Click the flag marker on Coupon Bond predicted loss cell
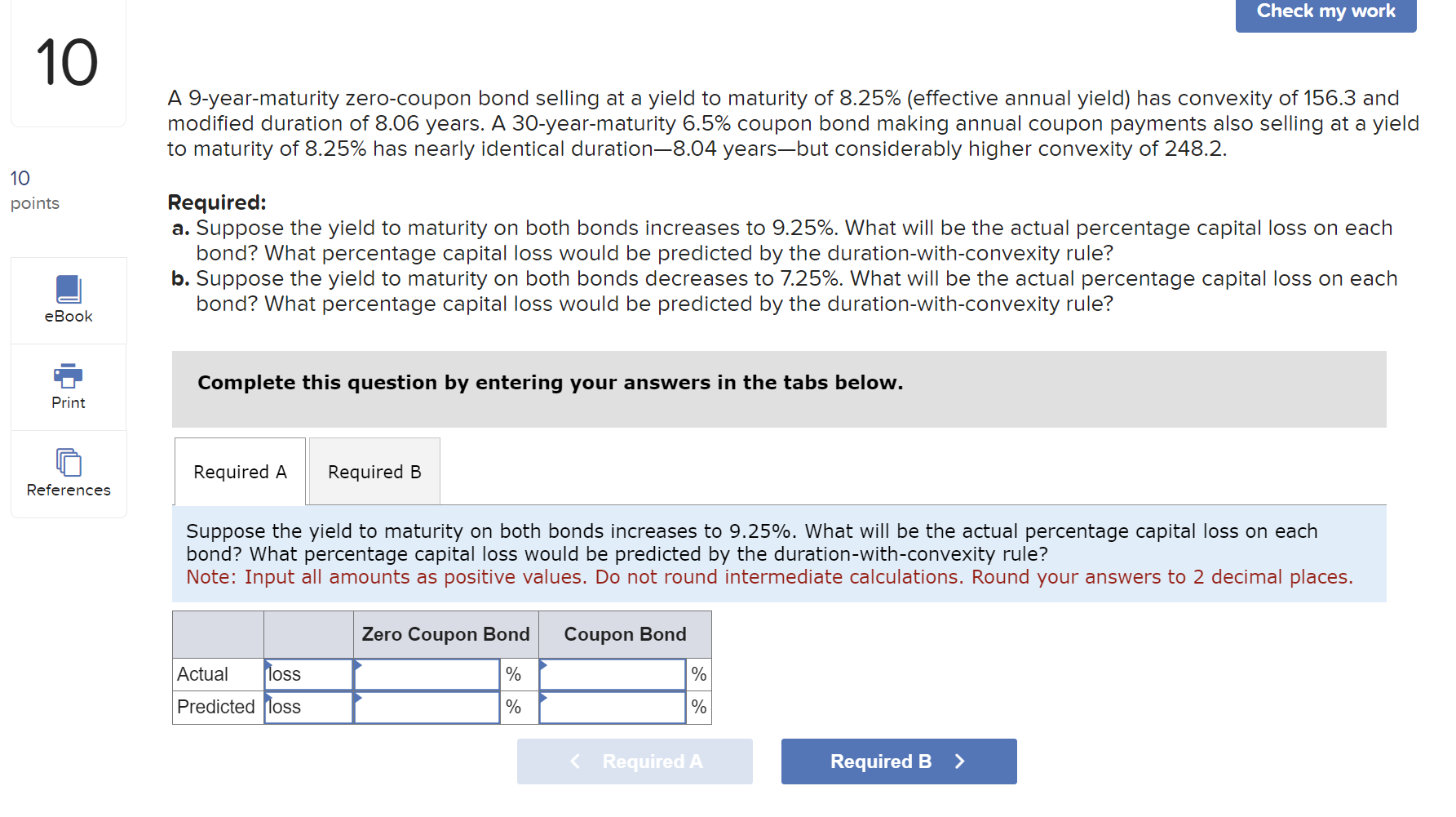The image size is (1456, 817). (542, 696)
